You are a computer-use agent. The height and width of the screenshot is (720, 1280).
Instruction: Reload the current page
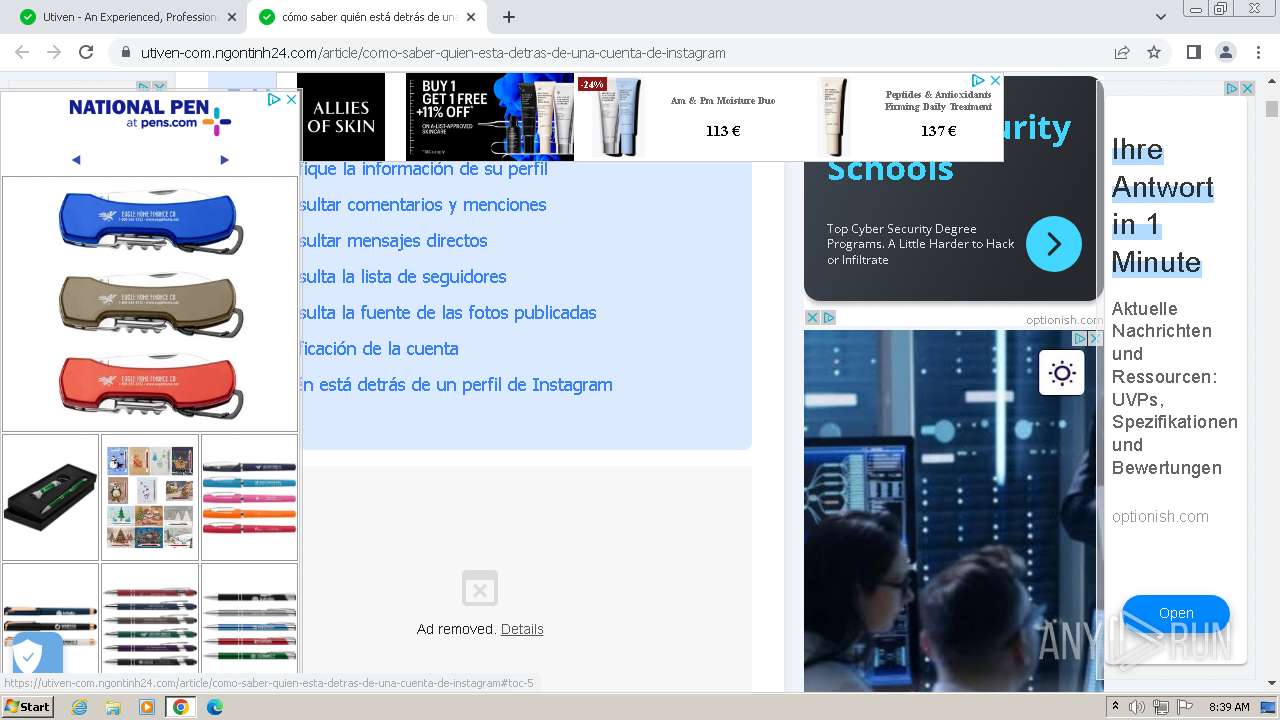(86, 52)
